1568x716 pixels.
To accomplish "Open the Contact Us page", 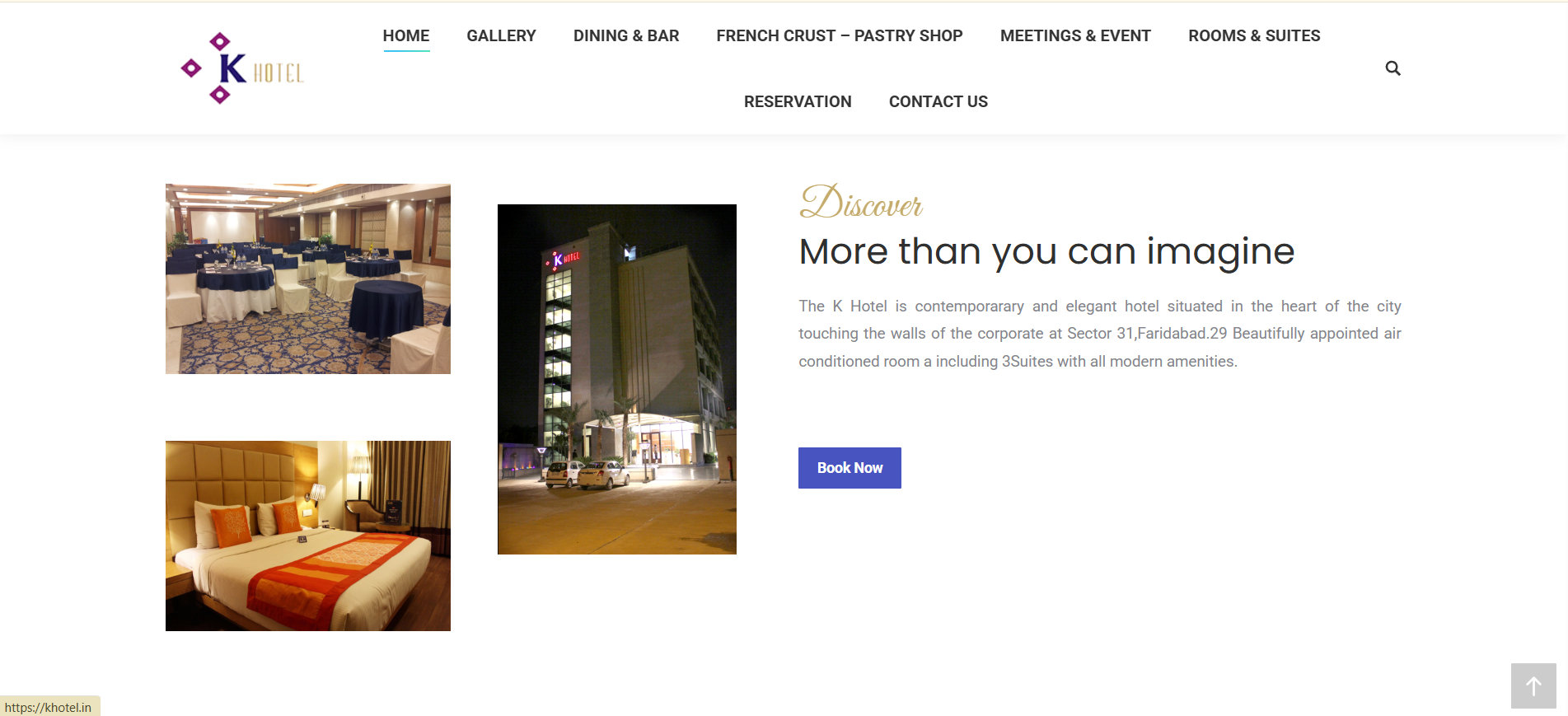I will [x=938, y=101].
